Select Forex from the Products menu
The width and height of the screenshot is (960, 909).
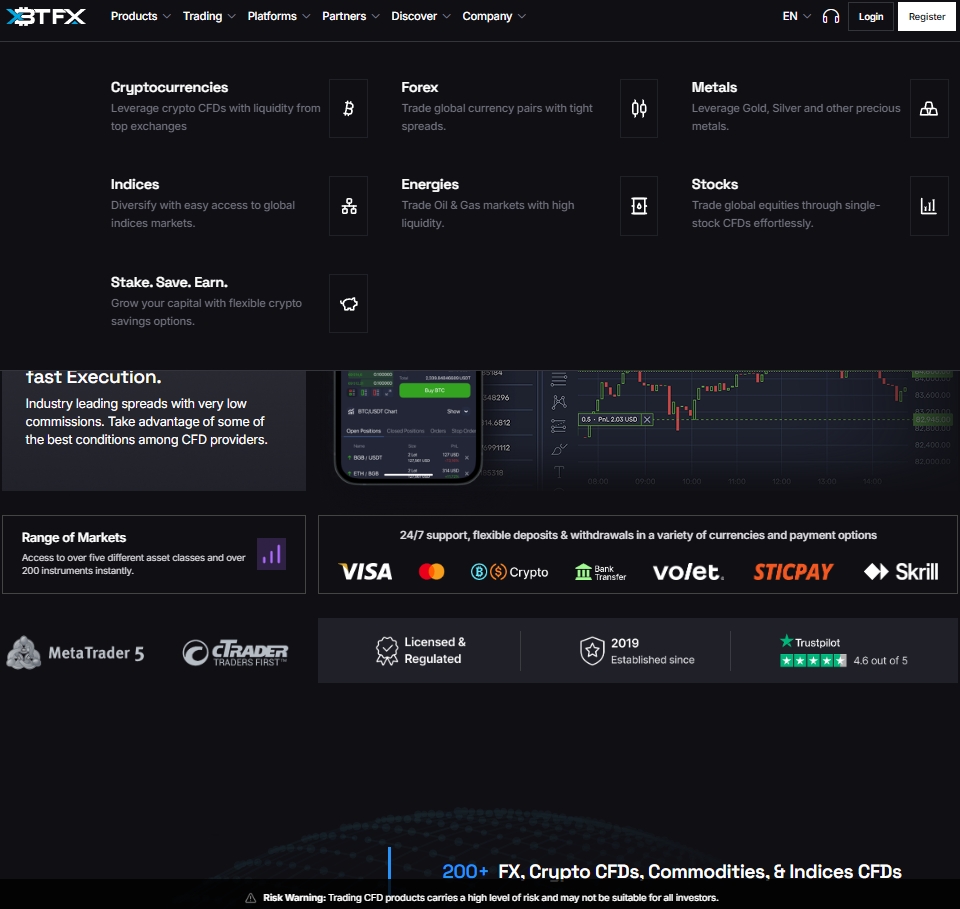pos(529,108)
